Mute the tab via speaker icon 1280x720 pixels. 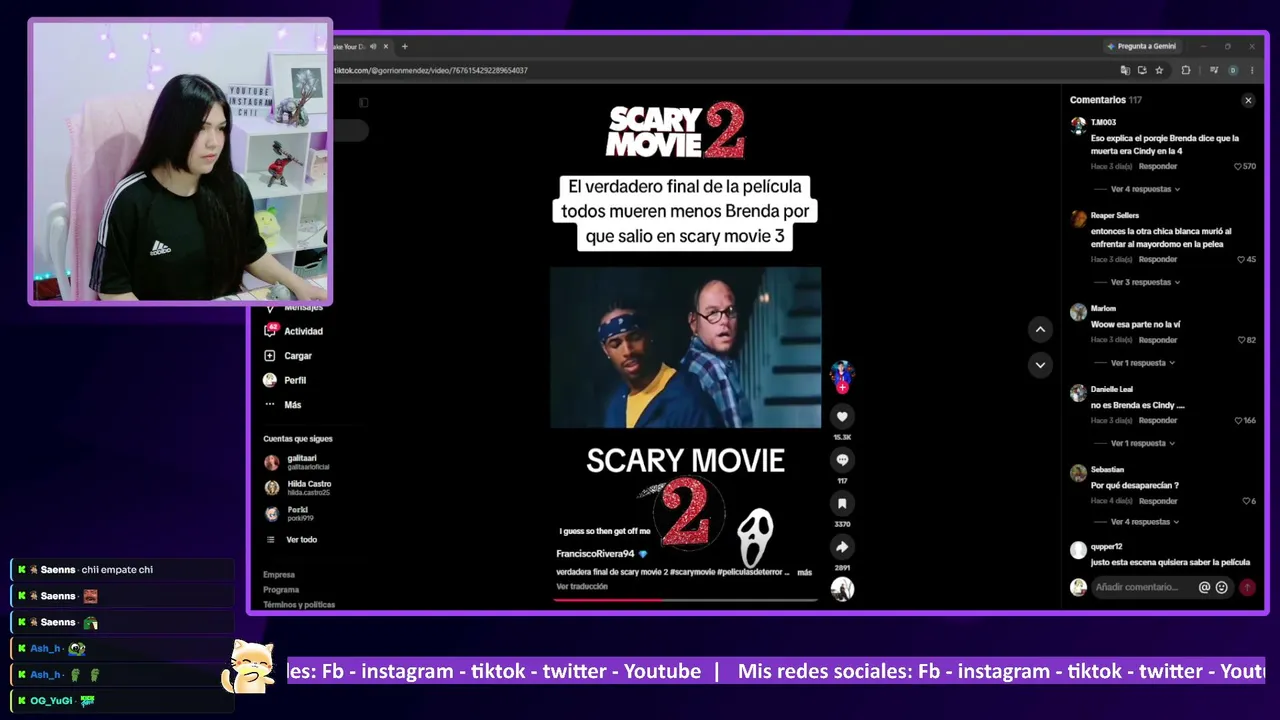tap(373, 46)
